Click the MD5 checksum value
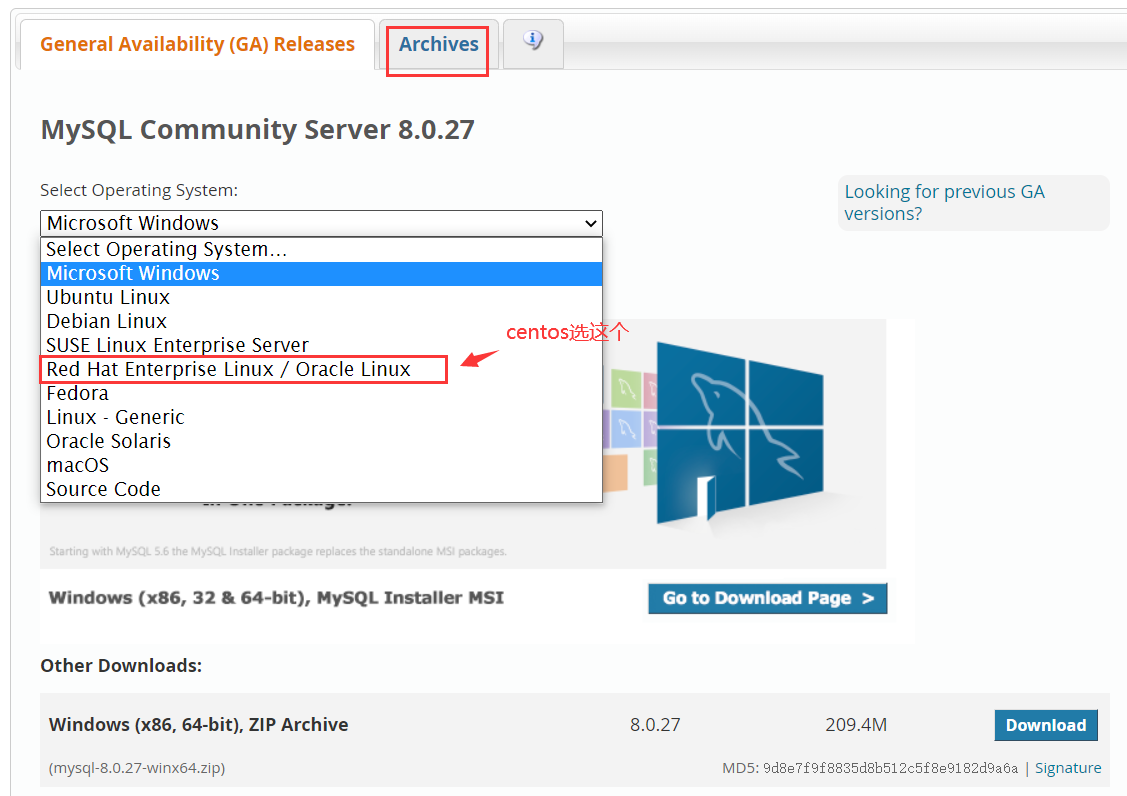 point(890,769)
